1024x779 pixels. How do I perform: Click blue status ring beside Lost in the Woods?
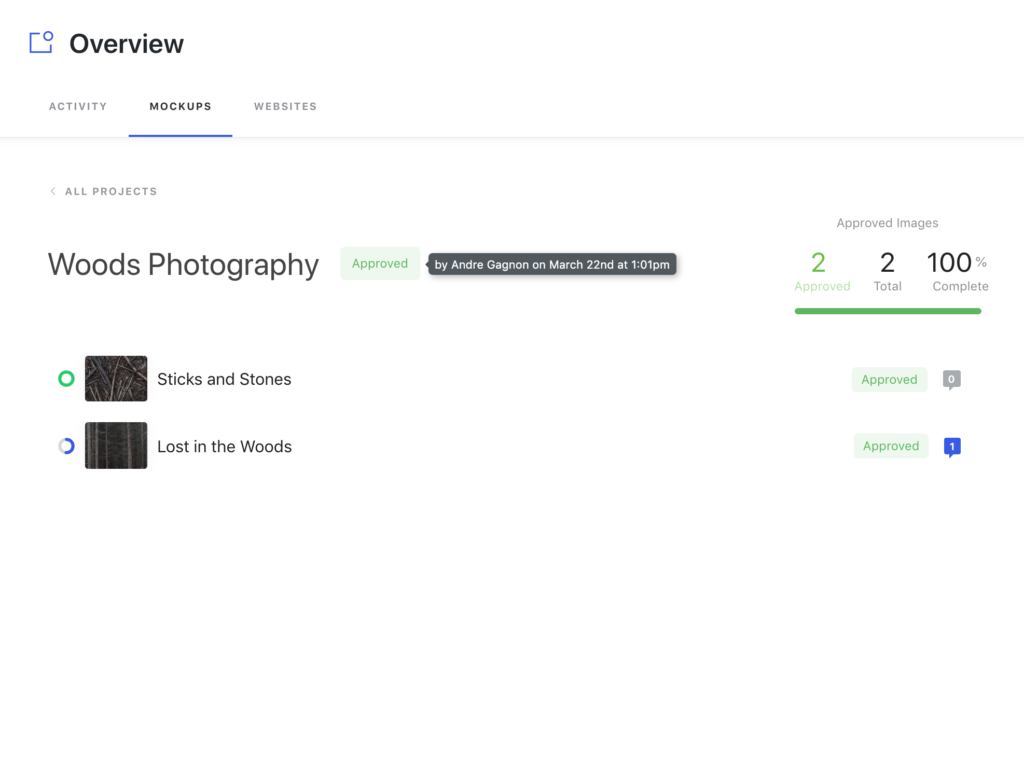point(66,446)
